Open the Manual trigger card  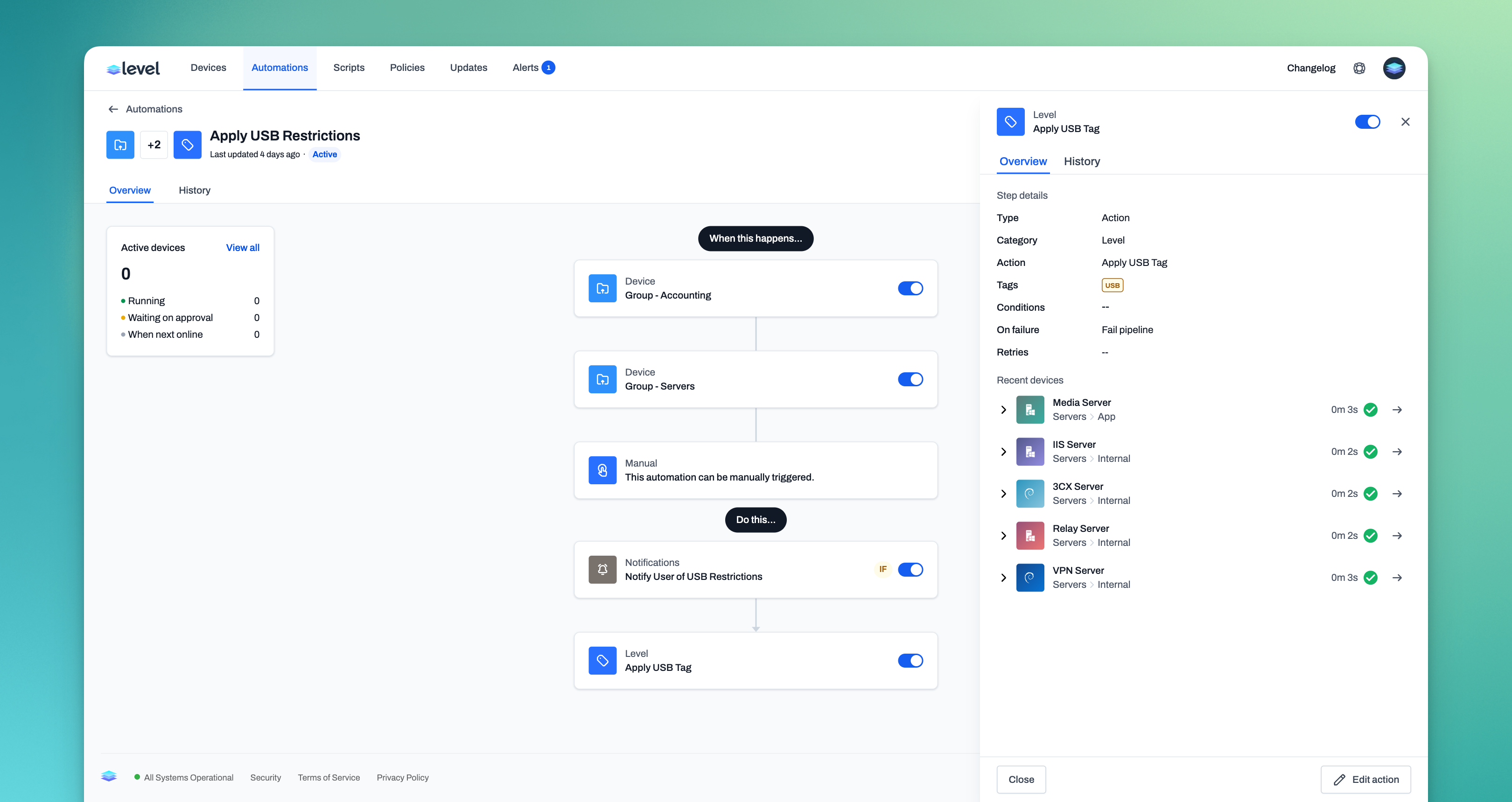pos(756,470)
